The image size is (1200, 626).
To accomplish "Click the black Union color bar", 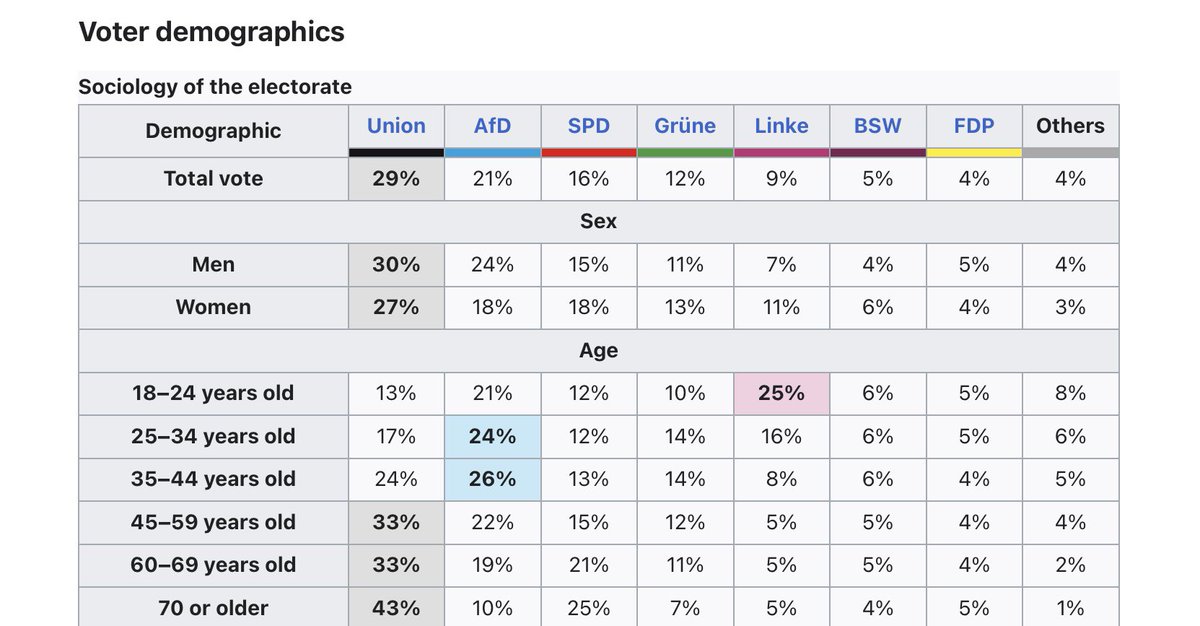I will 396,153.
